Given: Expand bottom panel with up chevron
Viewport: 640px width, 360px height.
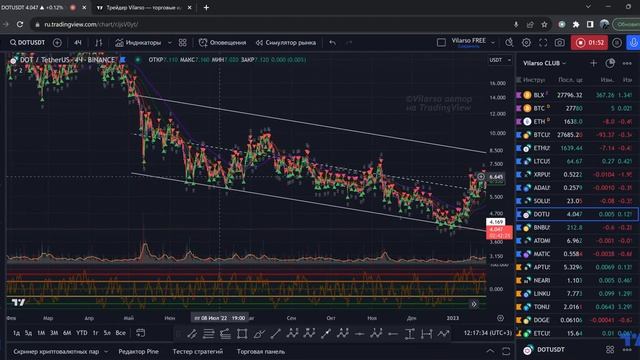Looking at the screenshot, I should point(490,351).
